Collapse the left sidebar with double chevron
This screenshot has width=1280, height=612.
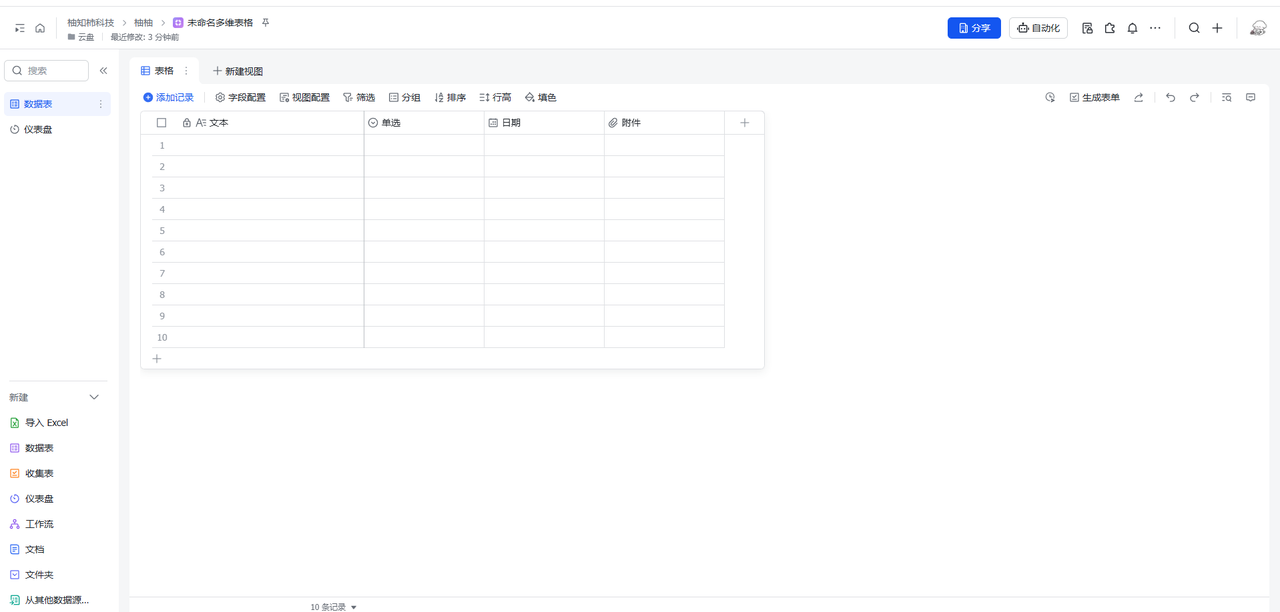tap(103, 71)
